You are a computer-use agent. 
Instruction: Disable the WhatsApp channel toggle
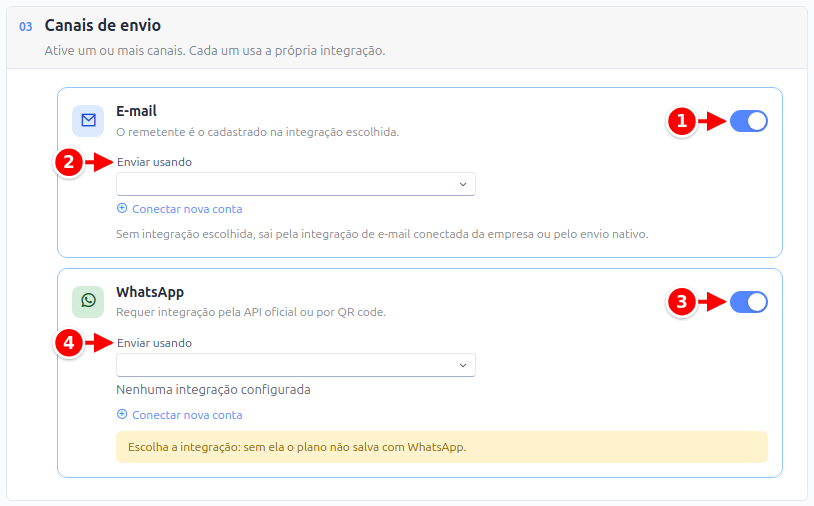[749, 302]
